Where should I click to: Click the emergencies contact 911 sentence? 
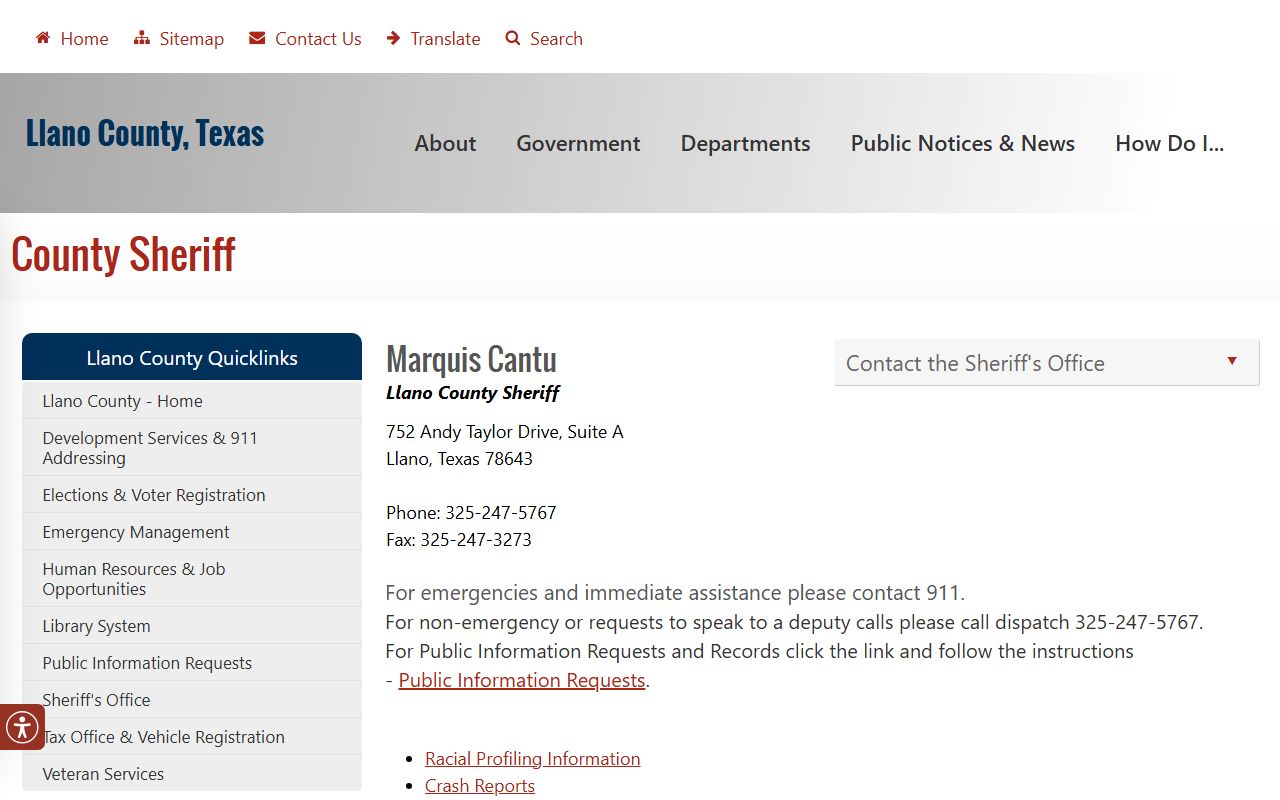coord(675,593)
